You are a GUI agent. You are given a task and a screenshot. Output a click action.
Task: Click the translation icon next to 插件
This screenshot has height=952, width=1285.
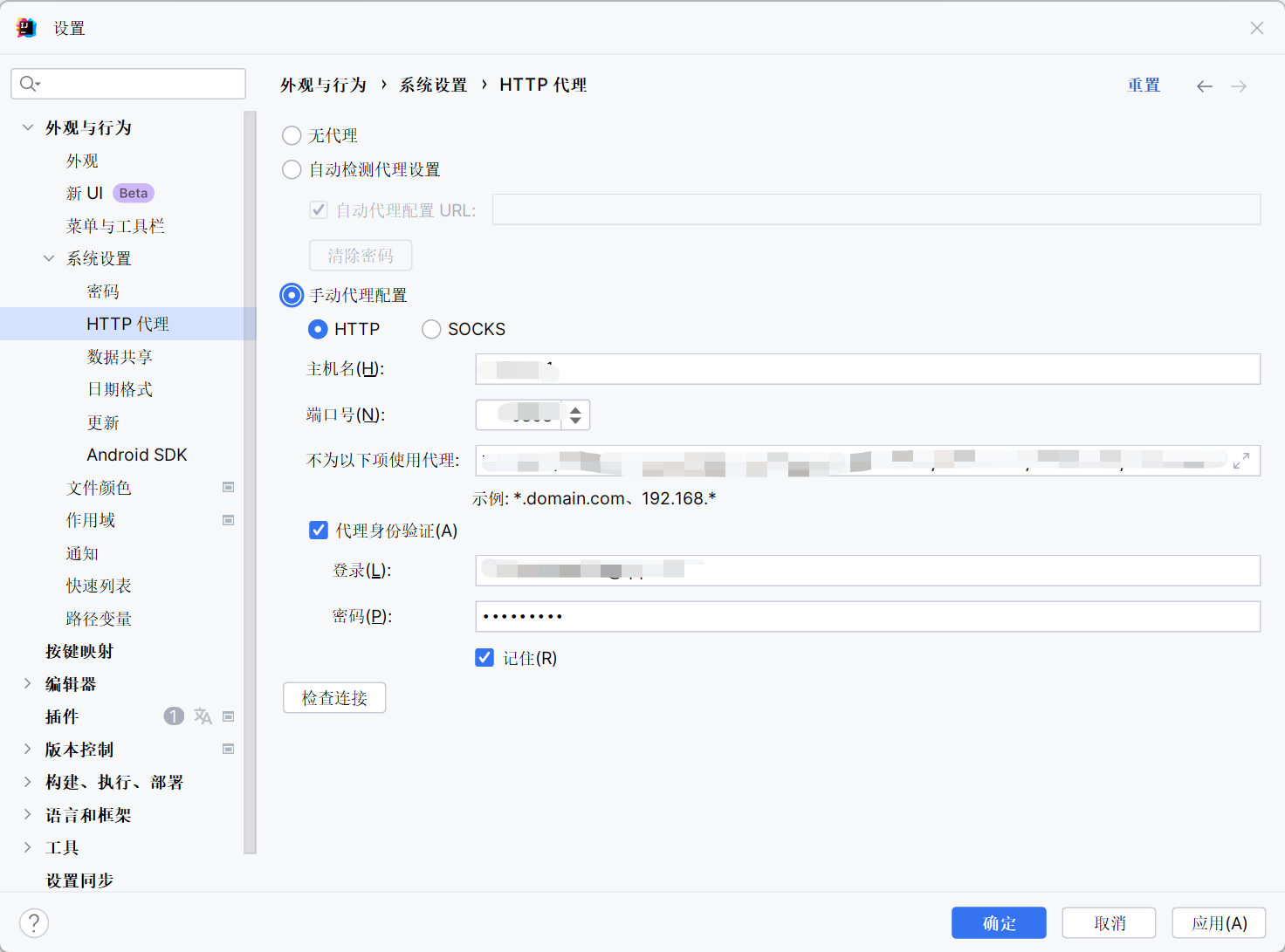click(203, 716)
